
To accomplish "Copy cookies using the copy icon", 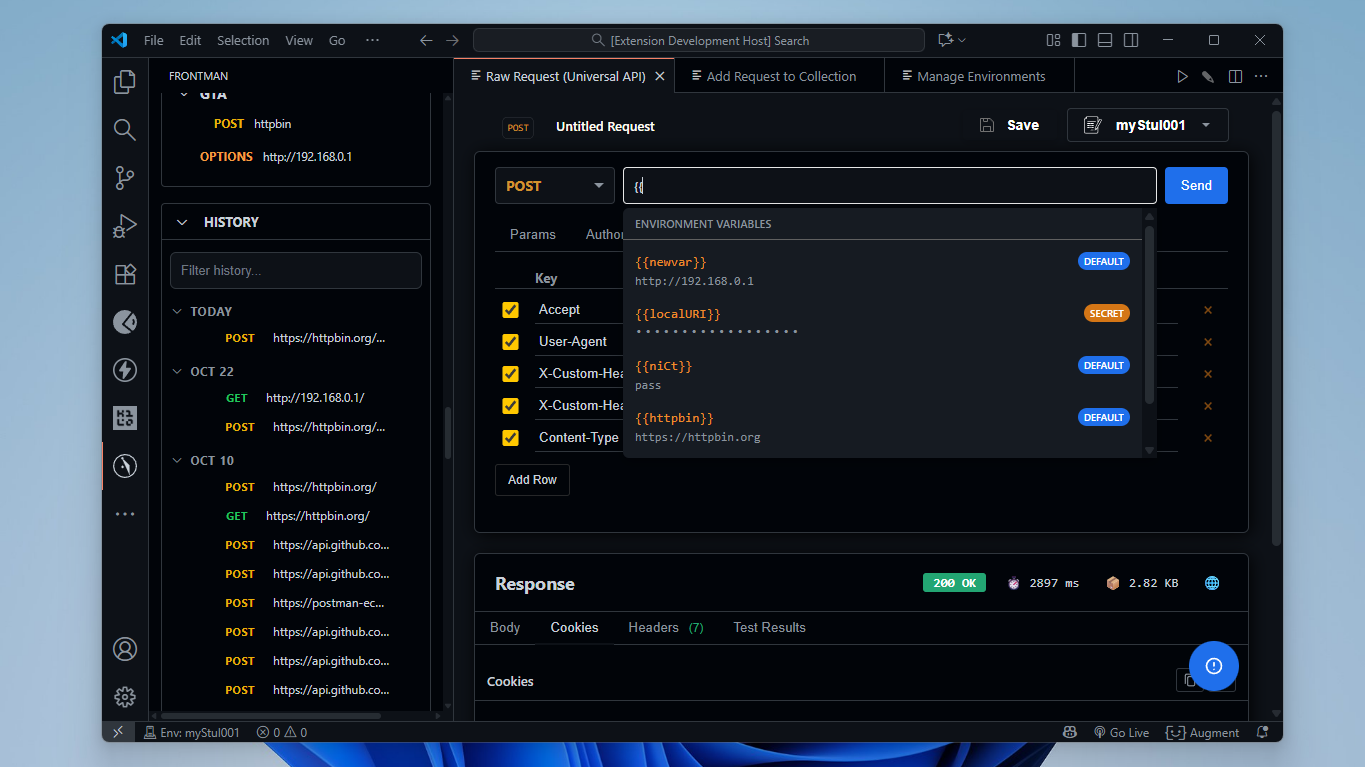I will click(1189, 680).
